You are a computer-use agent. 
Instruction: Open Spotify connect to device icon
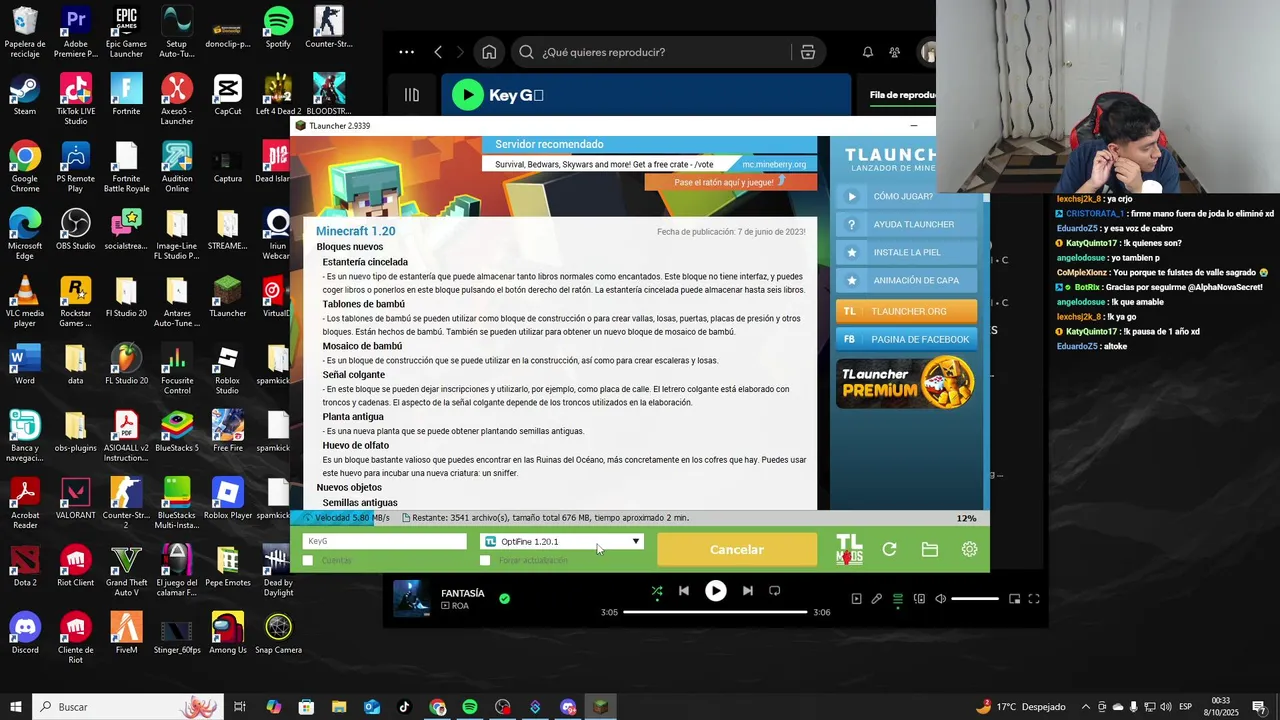tap(919, 599)
